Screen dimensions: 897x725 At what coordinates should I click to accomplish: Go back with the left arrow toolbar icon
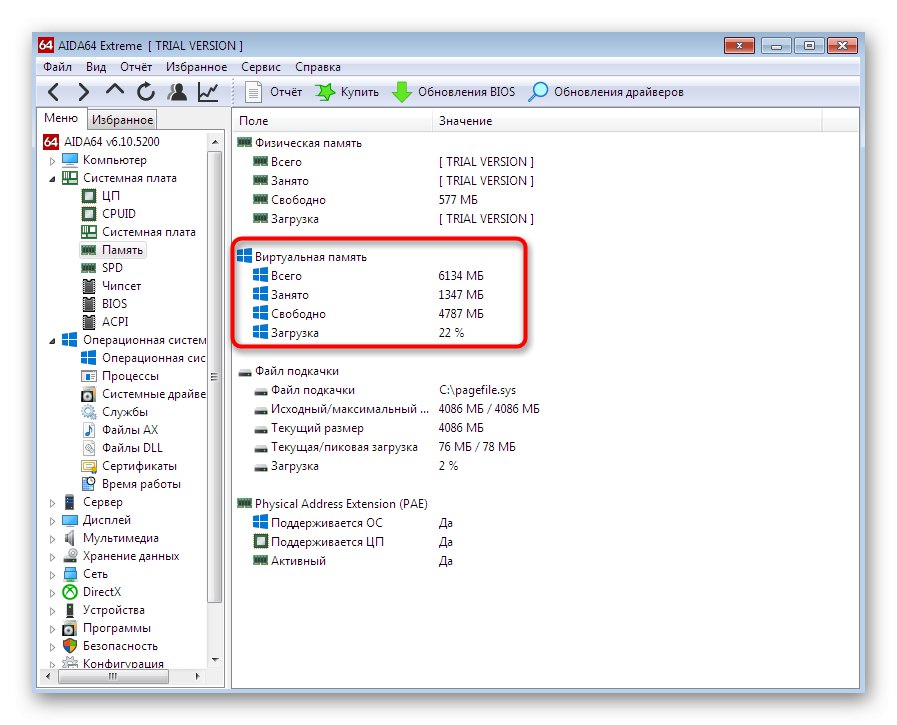[54, 92]
